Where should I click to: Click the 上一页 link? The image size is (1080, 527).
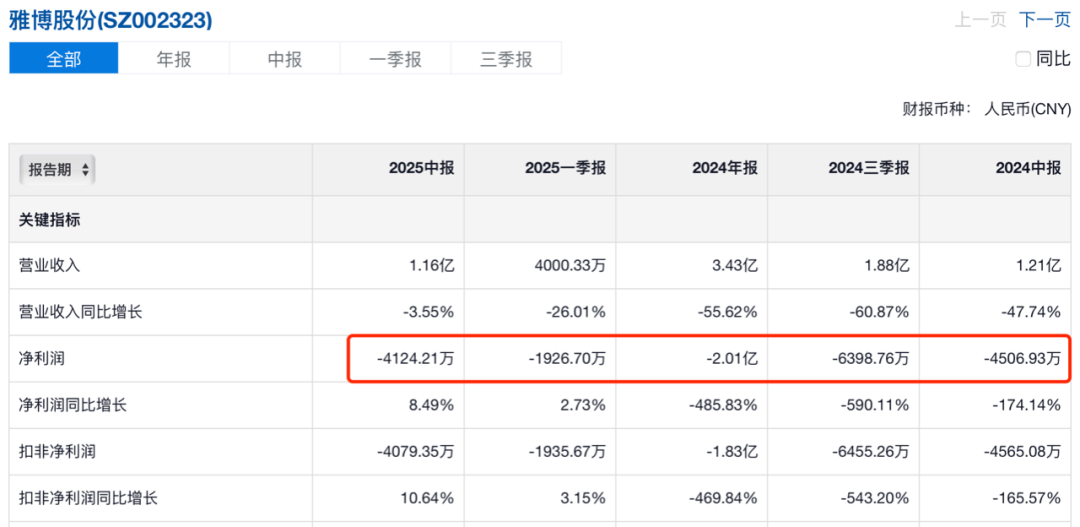coord(980,20)
